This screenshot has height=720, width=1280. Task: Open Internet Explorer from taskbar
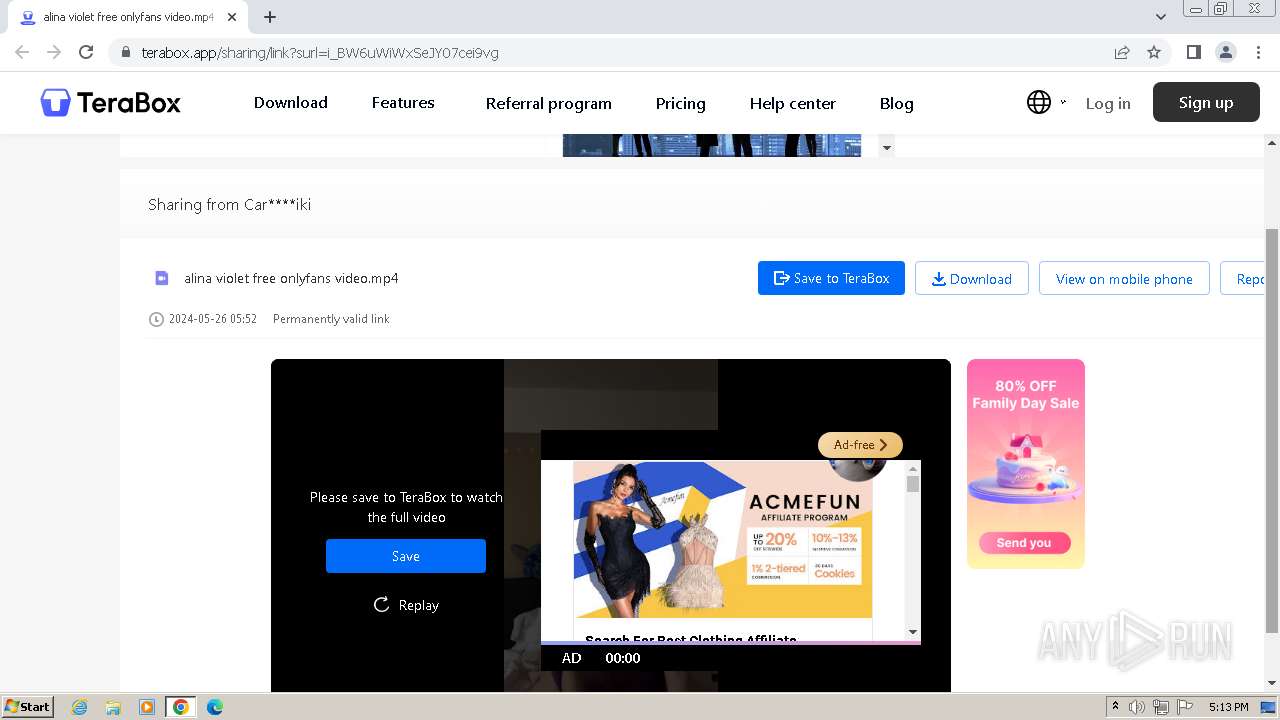80,707
